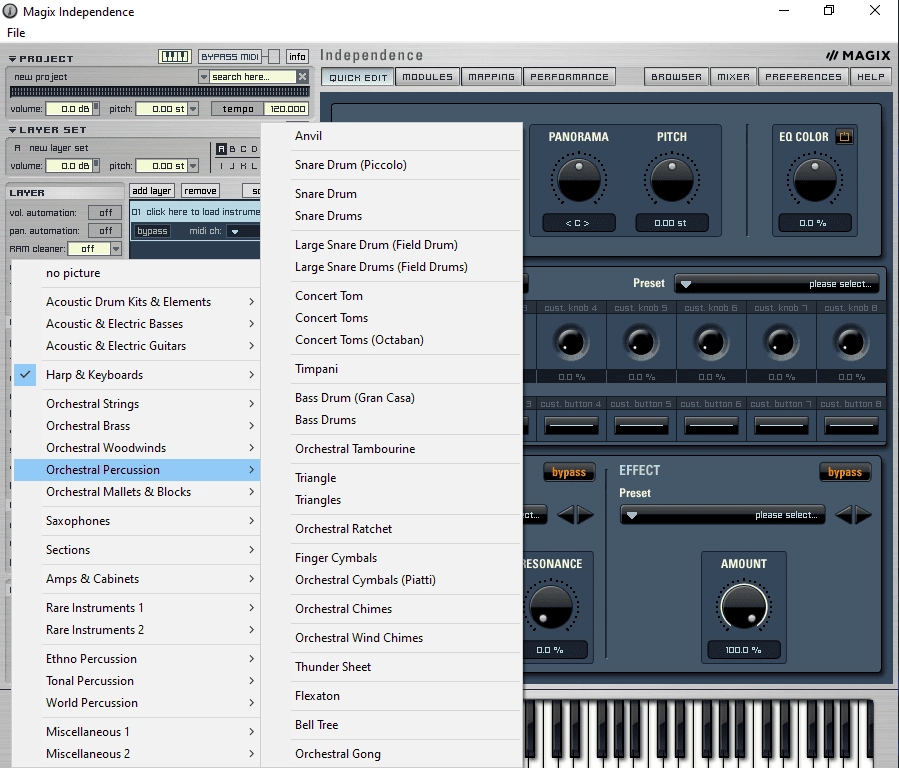Click the Panorama value display < C >
899x768 pixels.
tap(579, 222)
